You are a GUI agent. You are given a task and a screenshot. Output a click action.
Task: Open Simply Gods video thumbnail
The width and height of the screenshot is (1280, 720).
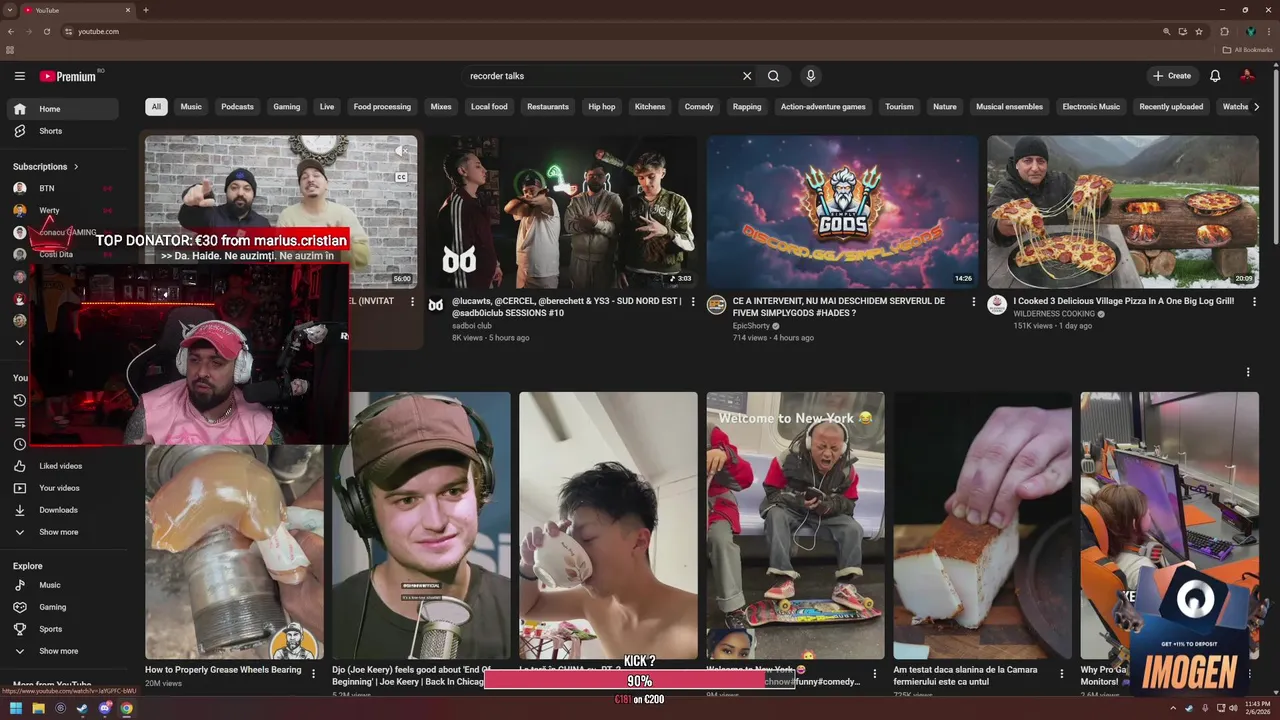(x=843, y=212)
